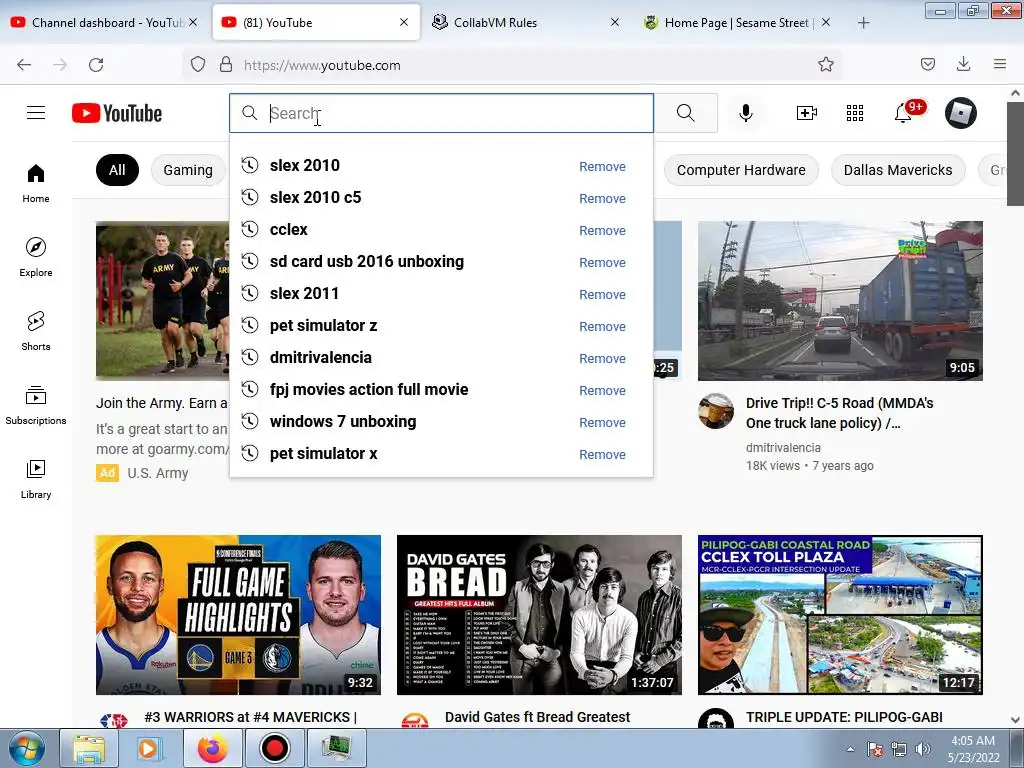Screen dimensions: 1024x768
Task: Select the Gaming filter chip
Action: (x=188, y=170)
